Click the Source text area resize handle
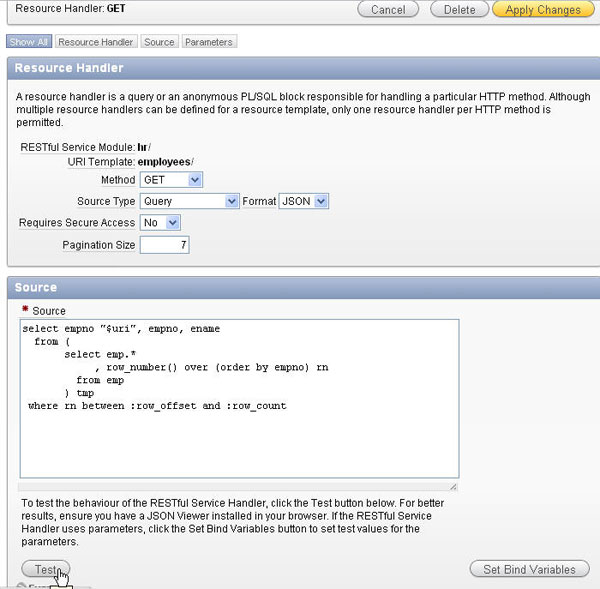The width and height of the screenshot is (600, 589). click(x=453, y=487)
